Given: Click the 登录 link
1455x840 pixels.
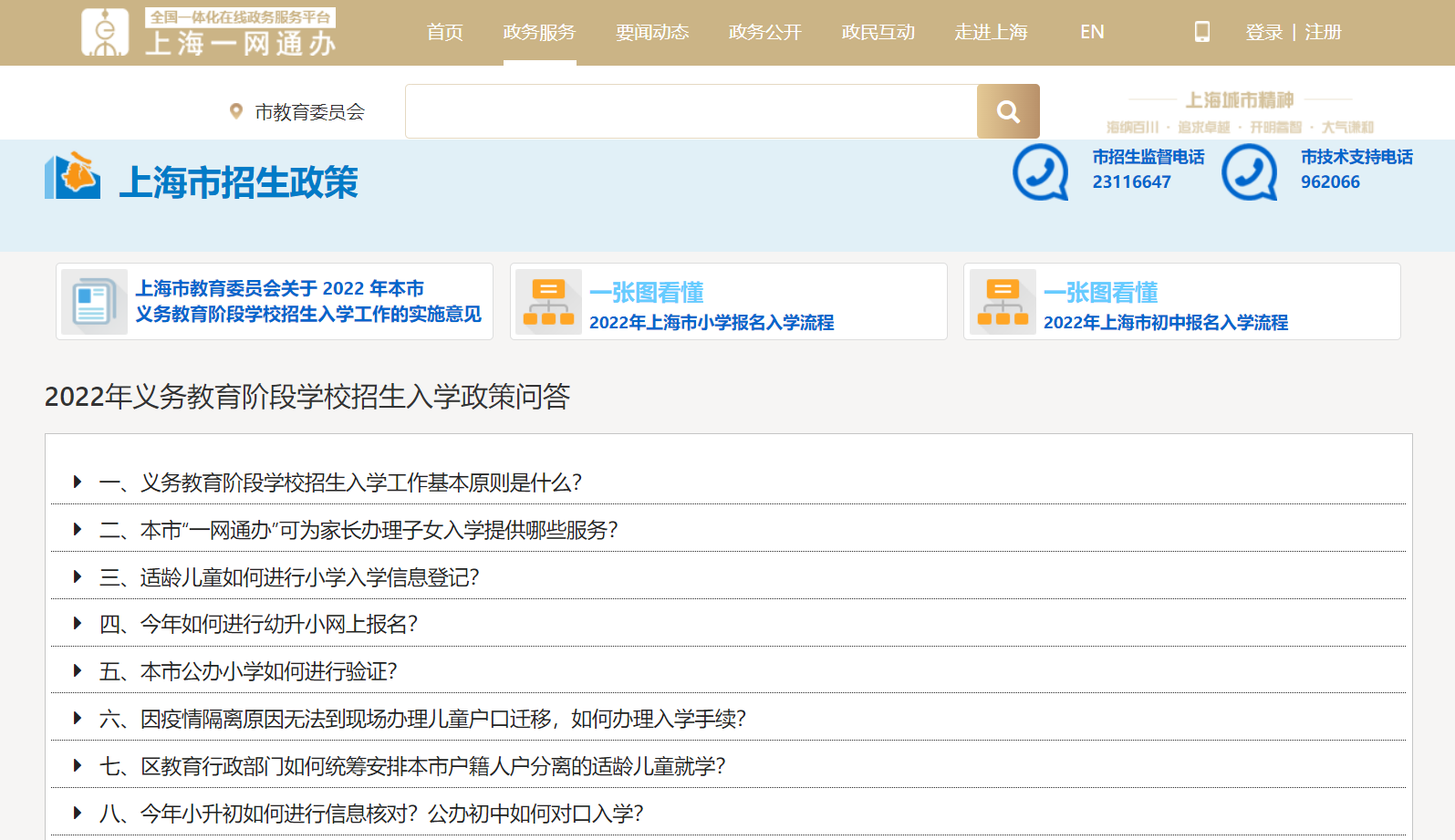Looking at the screenshot, I should 1264,32.
